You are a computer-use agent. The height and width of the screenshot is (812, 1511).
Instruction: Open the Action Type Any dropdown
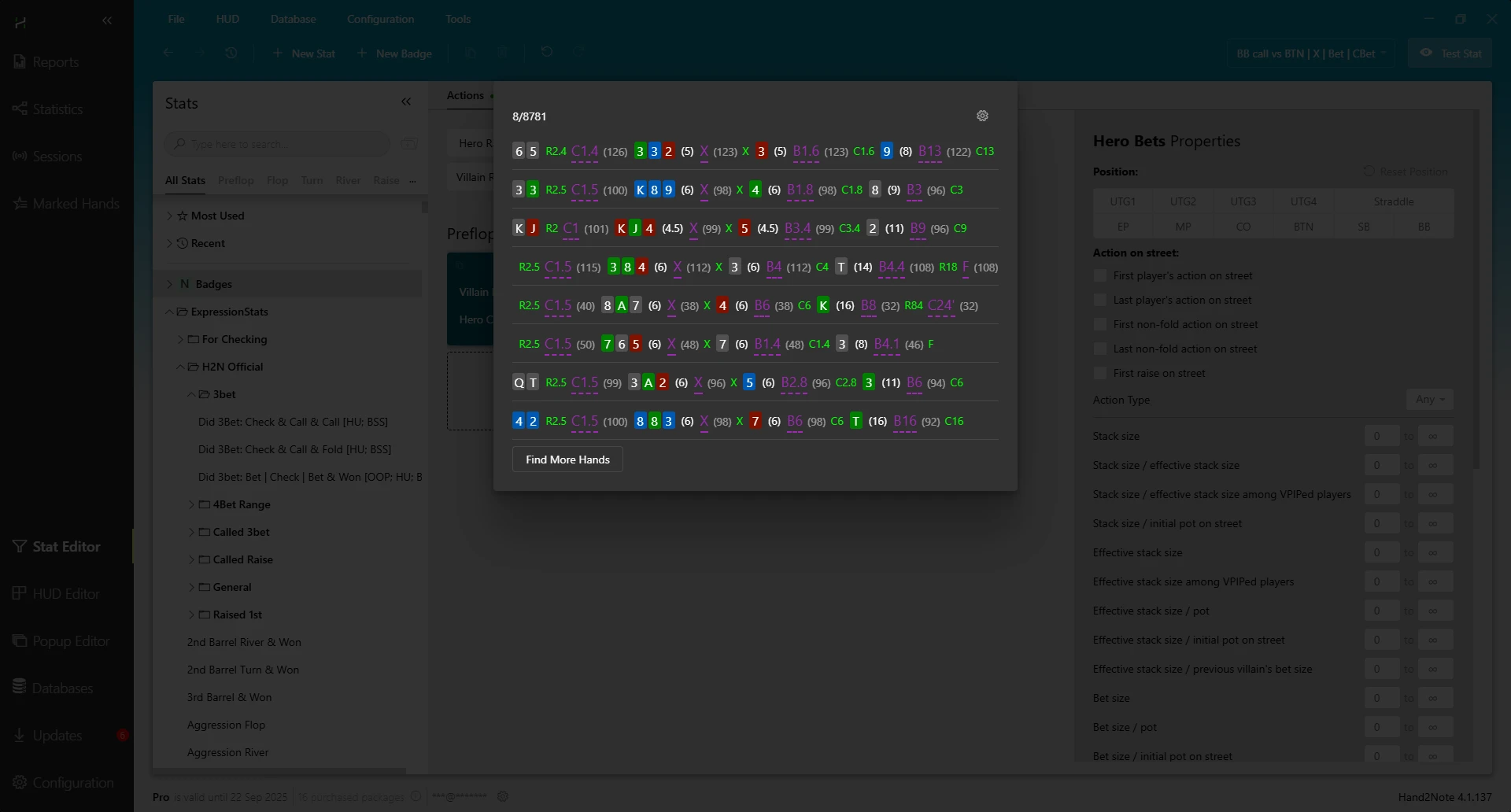pos(1429,400)
